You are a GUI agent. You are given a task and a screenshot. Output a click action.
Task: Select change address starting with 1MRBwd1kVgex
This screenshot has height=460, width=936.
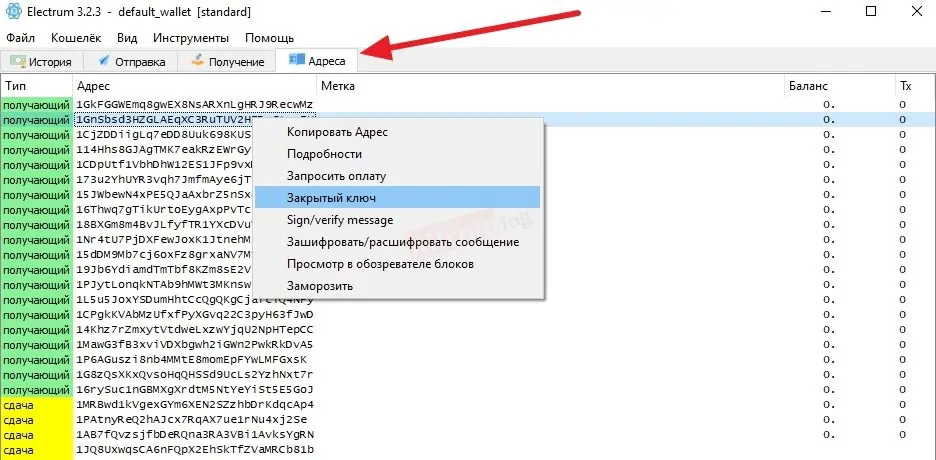195,405
